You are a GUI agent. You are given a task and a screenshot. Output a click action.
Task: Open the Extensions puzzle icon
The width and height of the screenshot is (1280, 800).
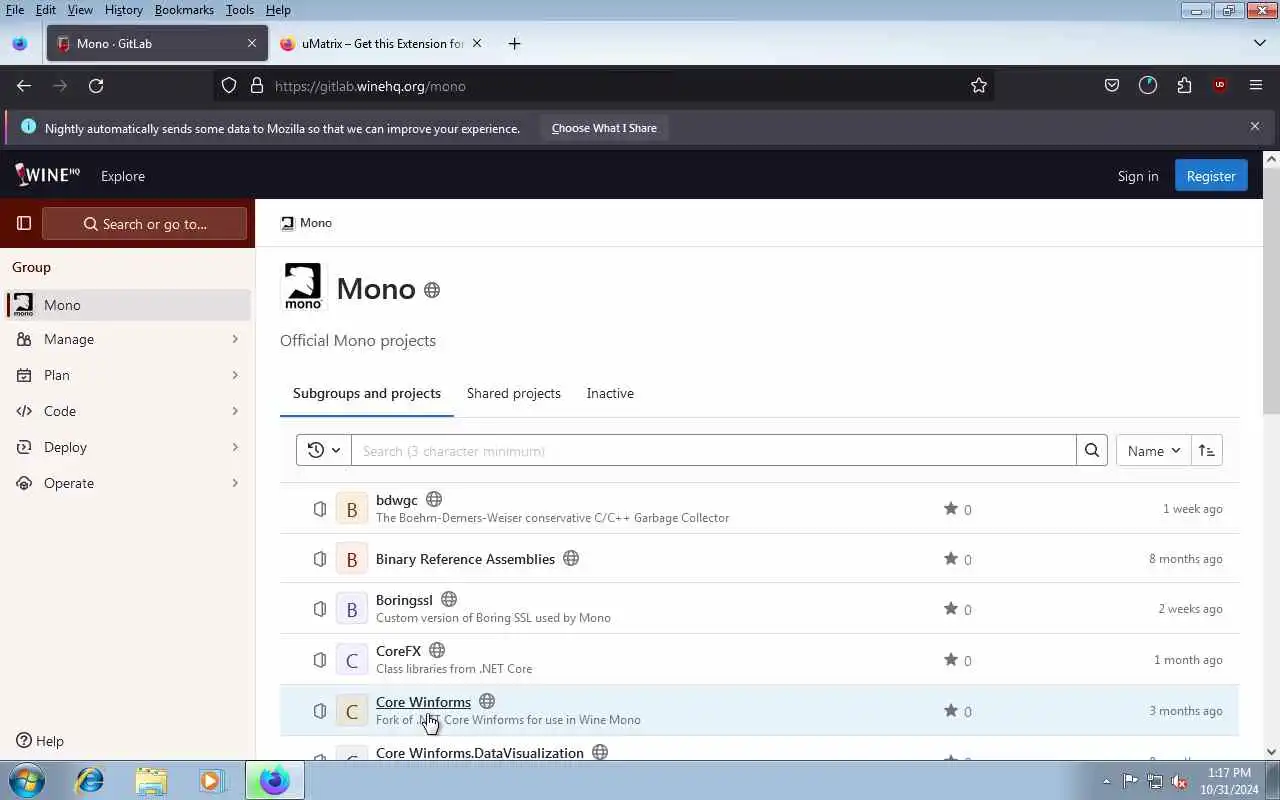pos(1184,86)
